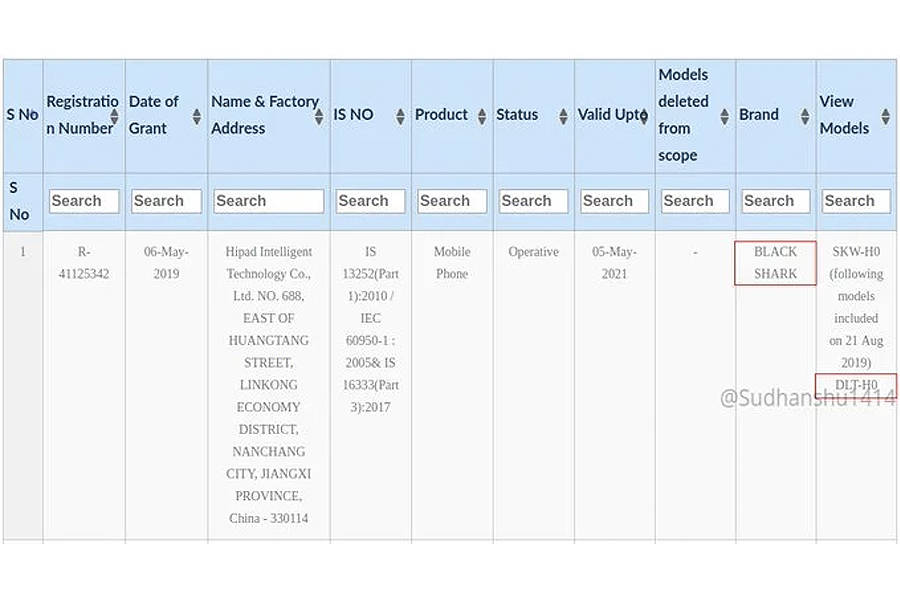Select the Product header label

tap(441, 115)
